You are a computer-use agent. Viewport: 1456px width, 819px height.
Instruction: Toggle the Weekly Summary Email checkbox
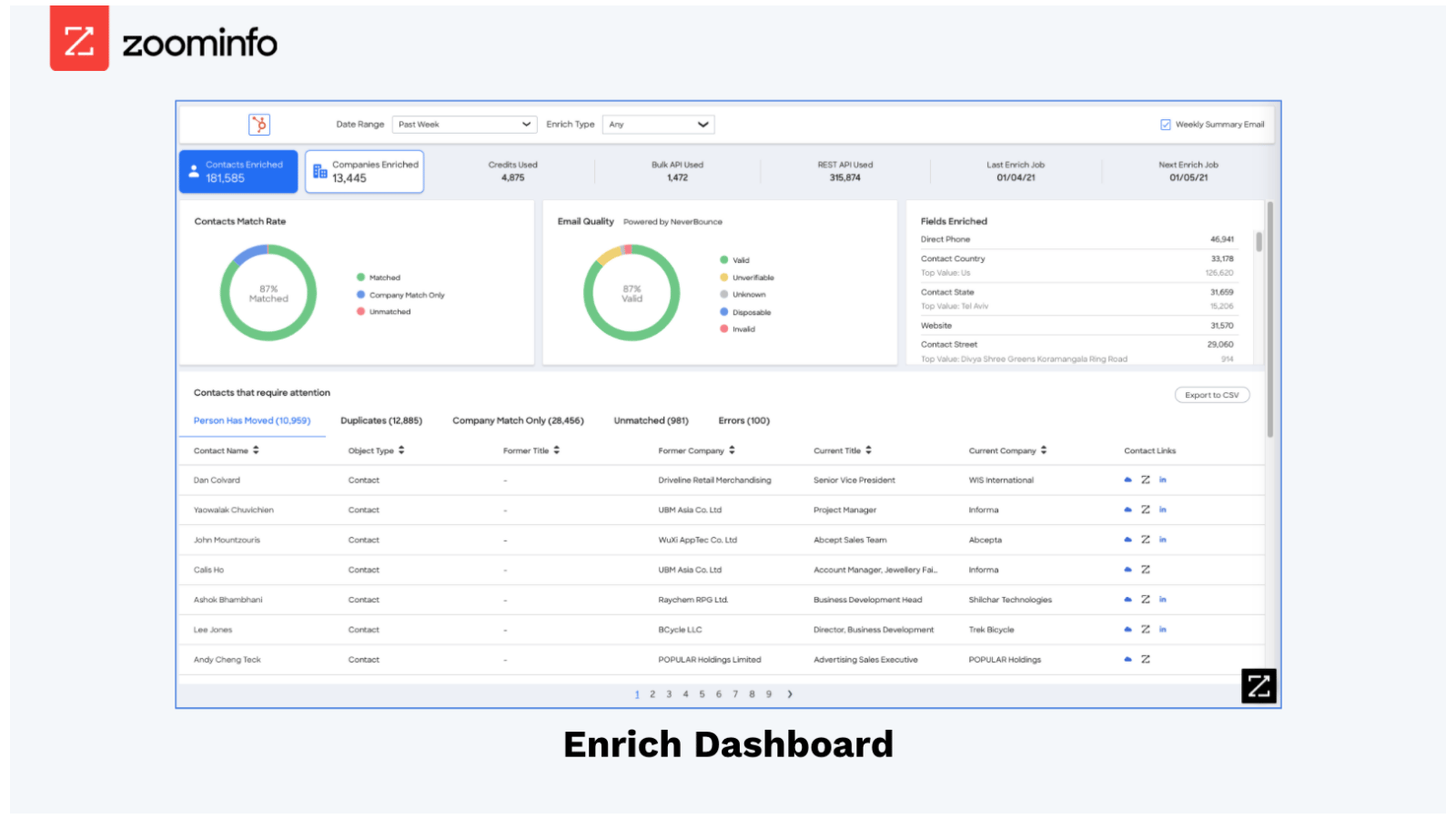click(1165, 125)
